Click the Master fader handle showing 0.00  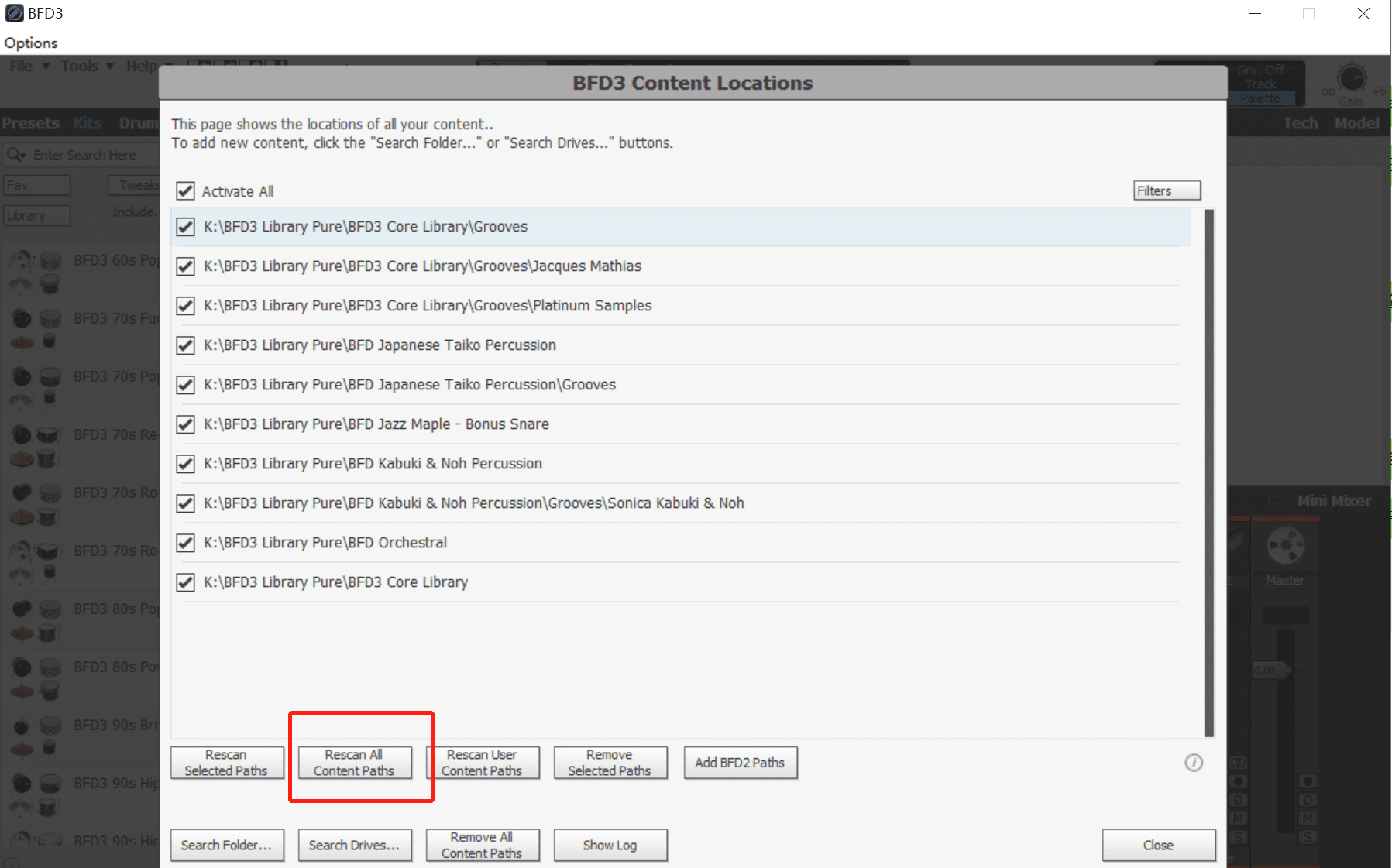1272,670
